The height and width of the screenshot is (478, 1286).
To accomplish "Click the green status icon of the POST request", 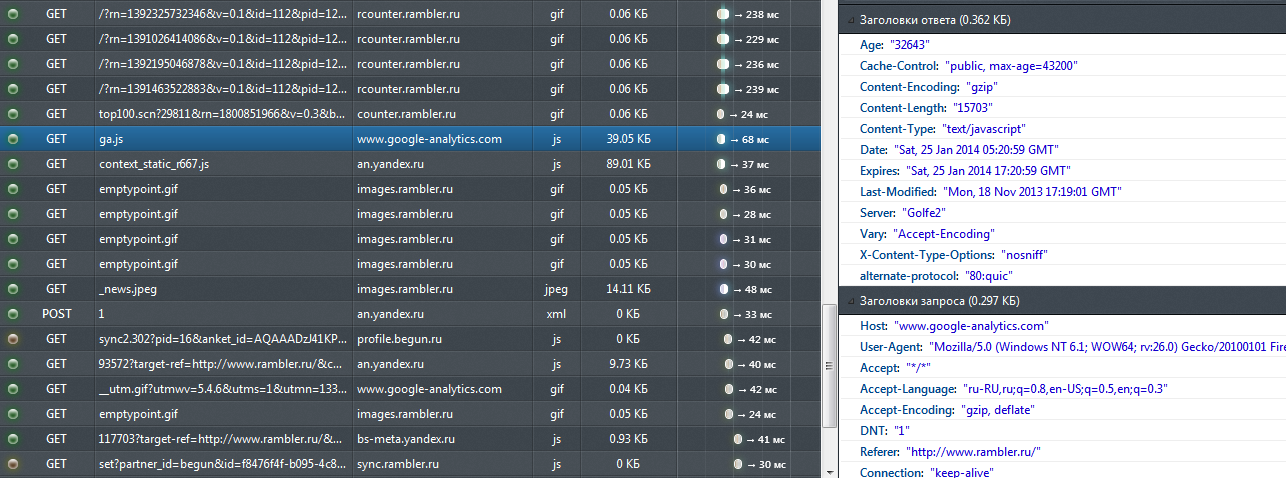I will click(x=13, y=314).
